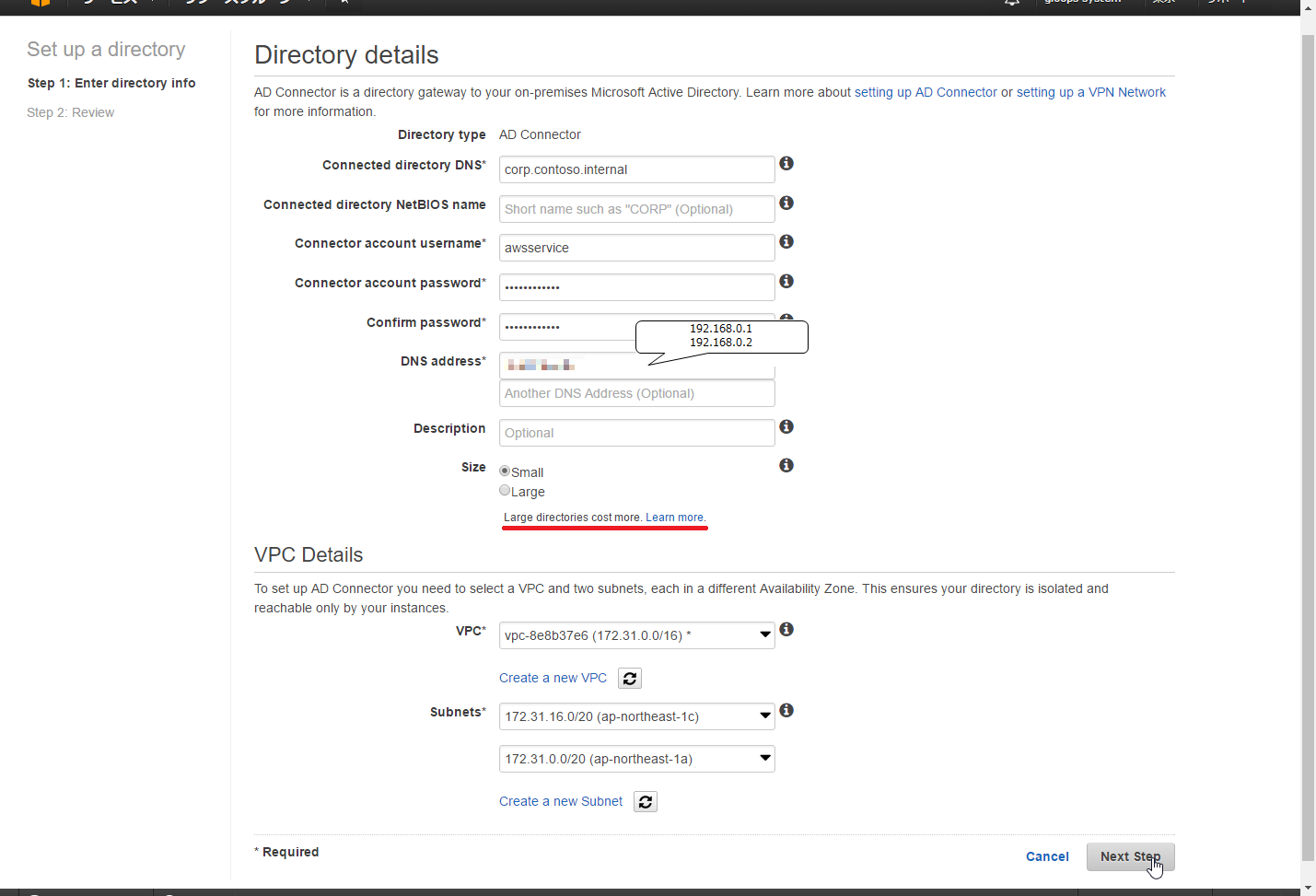Click the AD Connector directory type value

(540, 134)
